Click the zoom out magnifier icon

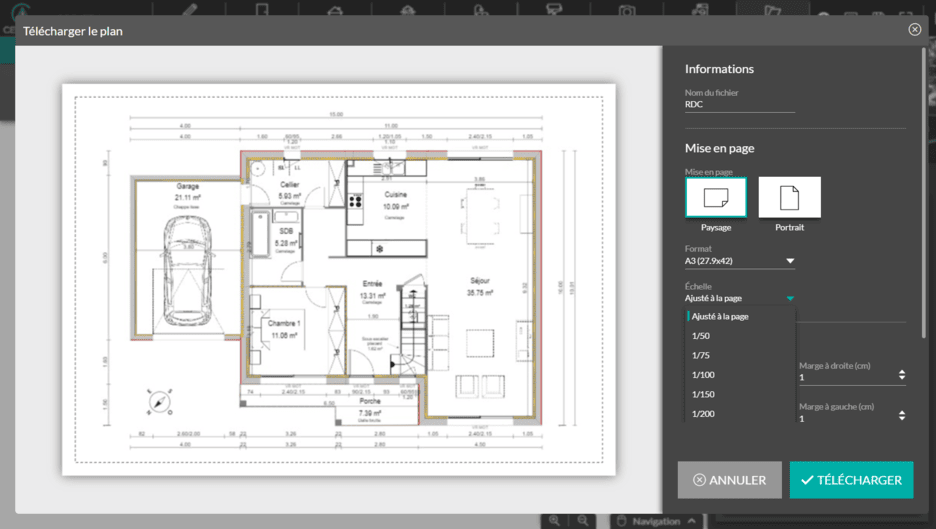click(x=582, y=521)
